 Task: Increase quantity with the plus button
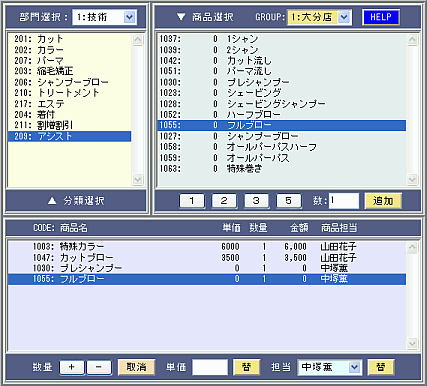click(72, 367)
